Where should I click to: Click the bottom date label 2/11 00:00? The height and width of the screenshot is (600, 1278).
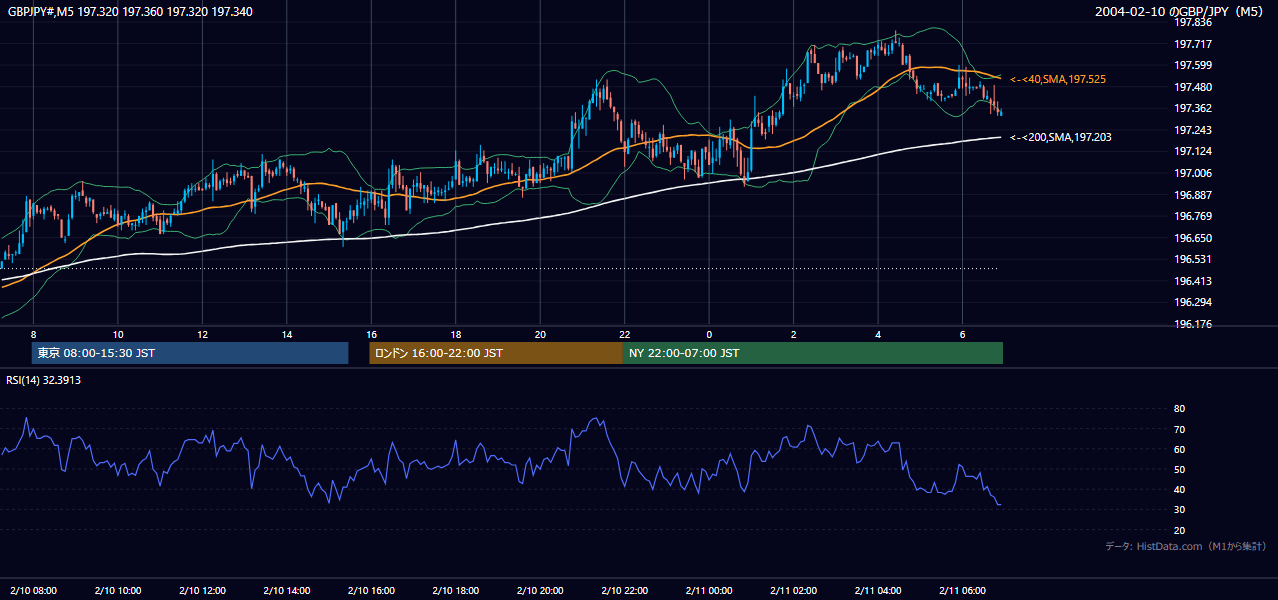pos(710,590)
